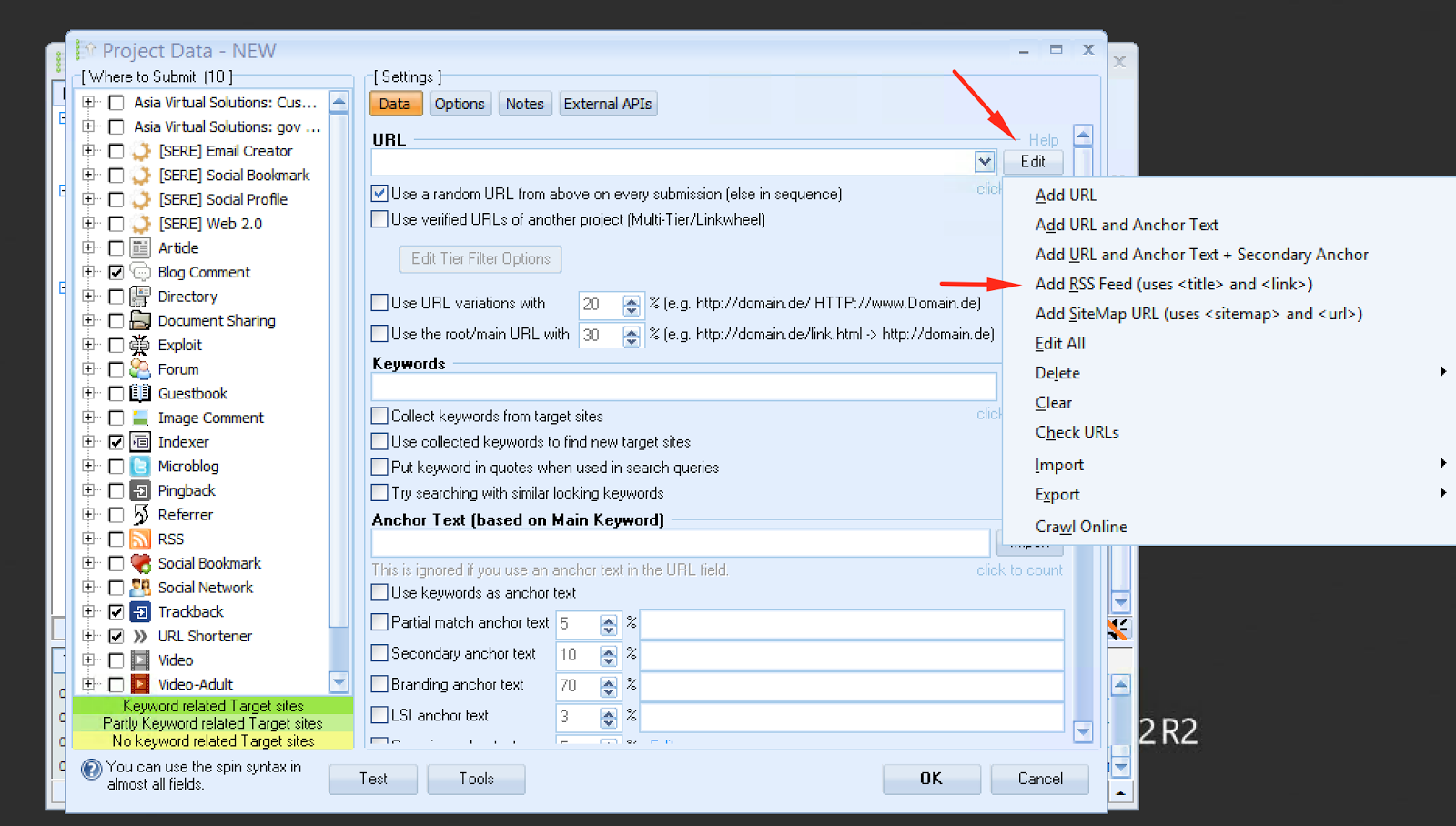Viewport: 1456px width, 826px height.
Task: Click the Secondary anchor text input field
Action: [852, 655]
